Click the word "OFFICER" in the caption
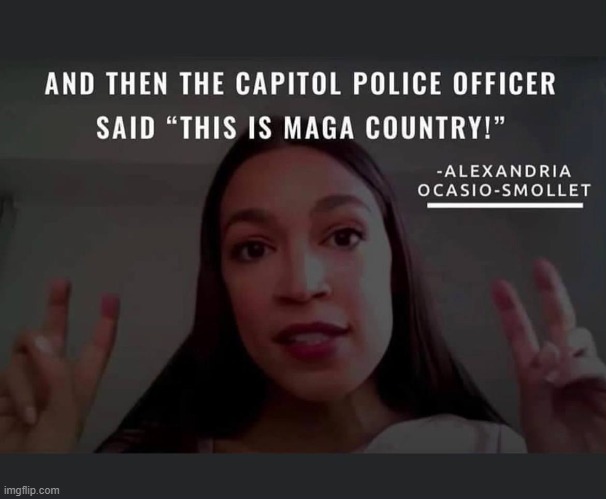Screen dimensions: 606x499 coord(504,83)
